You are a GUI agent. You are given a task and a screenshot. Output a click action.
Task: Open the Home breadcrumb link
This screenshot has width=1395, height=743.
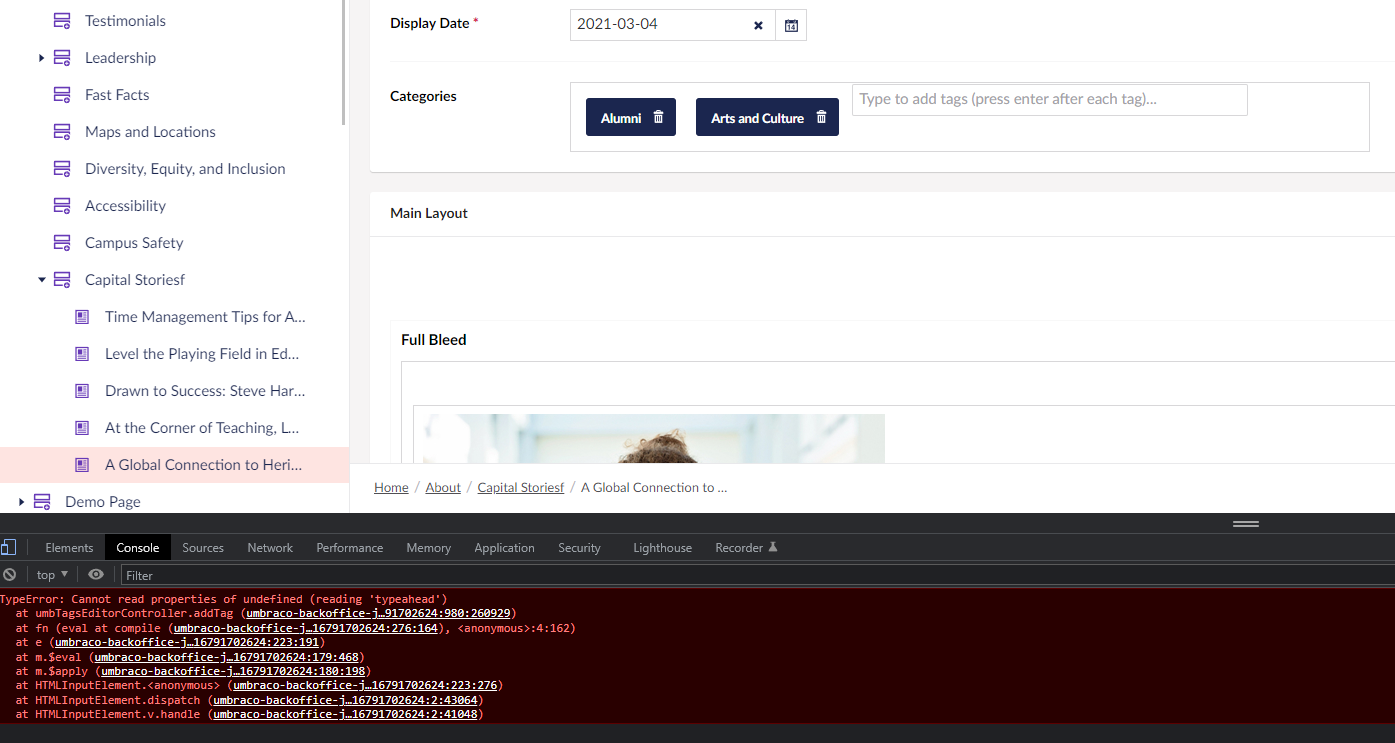click(390, 487)
